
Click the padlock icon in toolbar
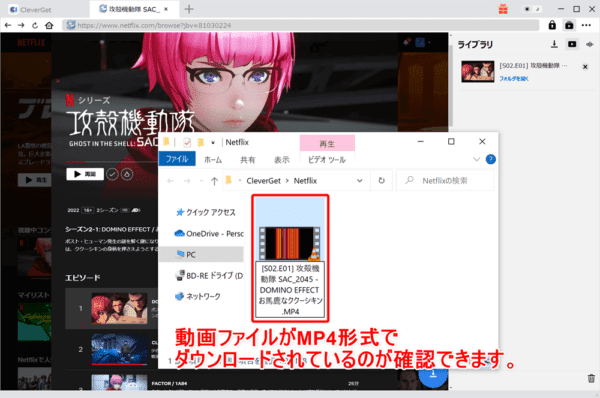click(552, 25)
